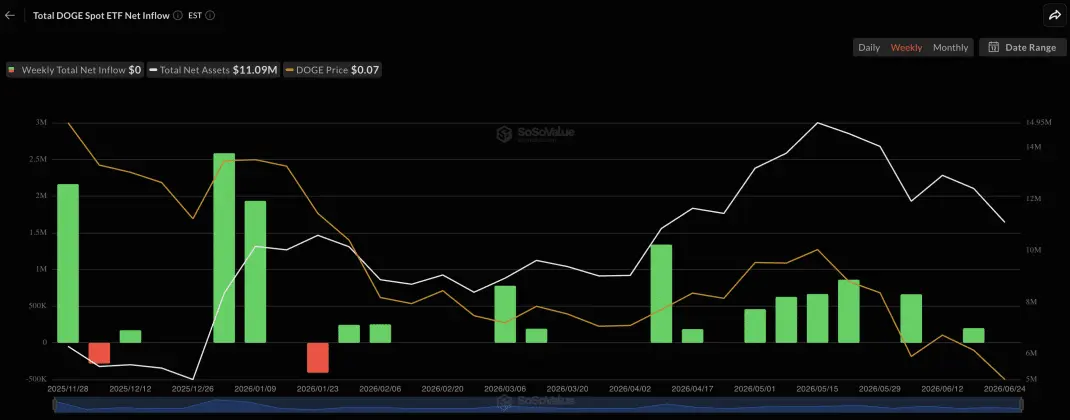The width and height of the screenshot is (1070, 420).
Task: Select the Weekly interval tab
Action: pos(906,47)
